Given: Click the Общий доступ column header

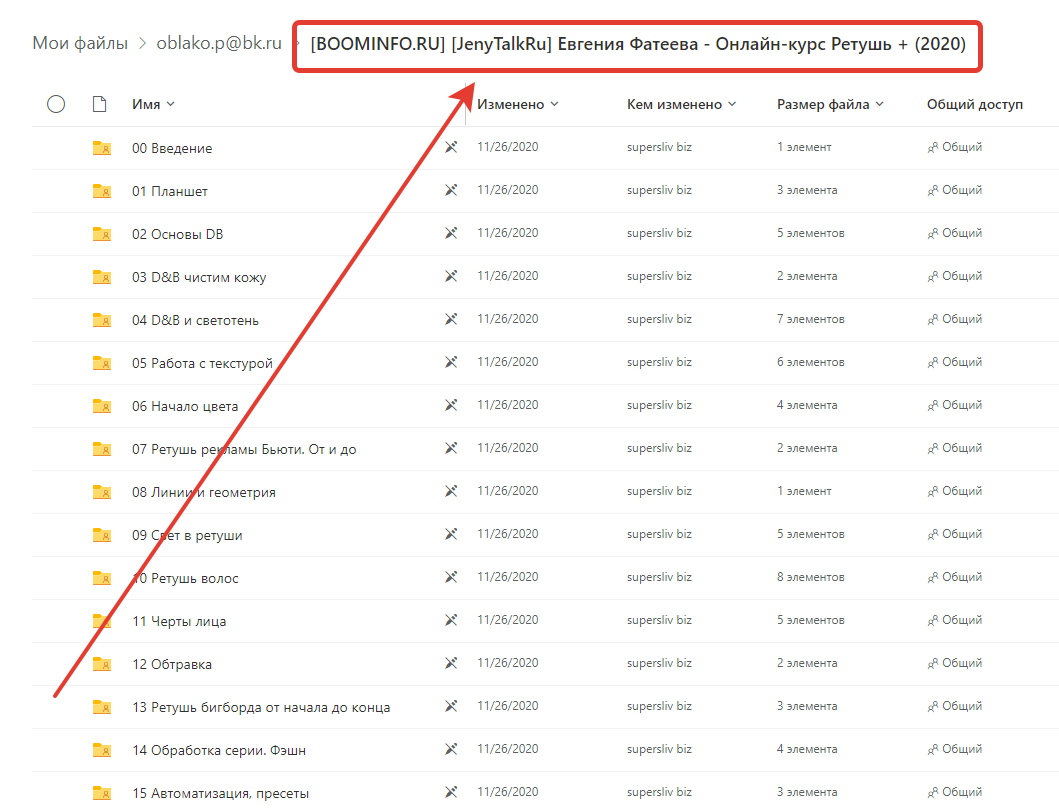Looking at the screenshot, I should [975, 104].
